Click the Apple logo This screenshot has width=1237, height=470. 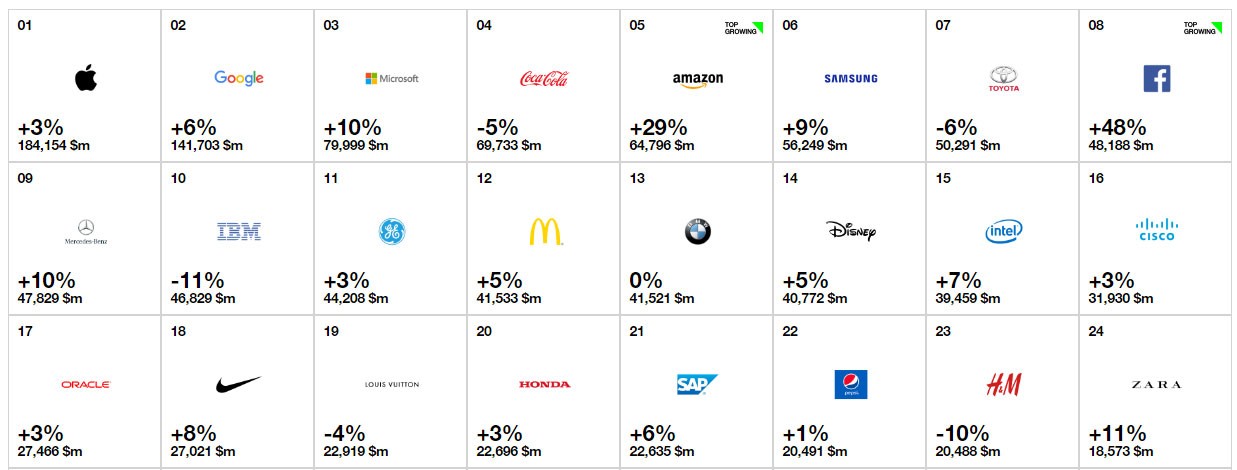86,79
